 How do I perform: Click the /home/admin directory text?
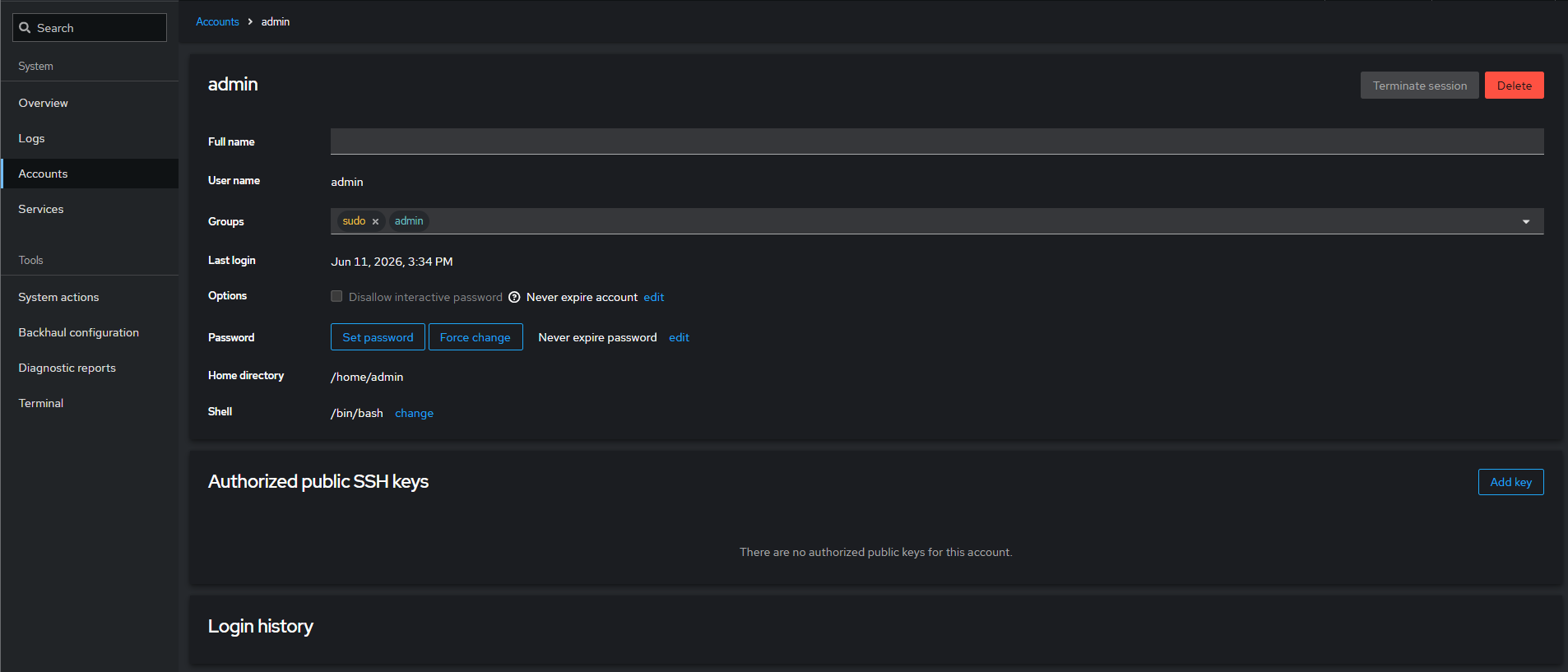(x=367, y=377)
